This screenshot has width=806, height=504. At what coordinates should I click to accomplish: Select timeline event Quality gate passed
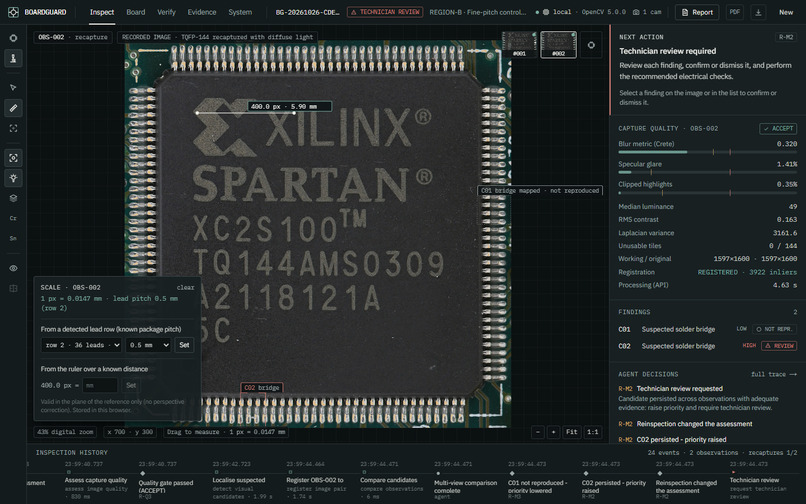point(166,481)
